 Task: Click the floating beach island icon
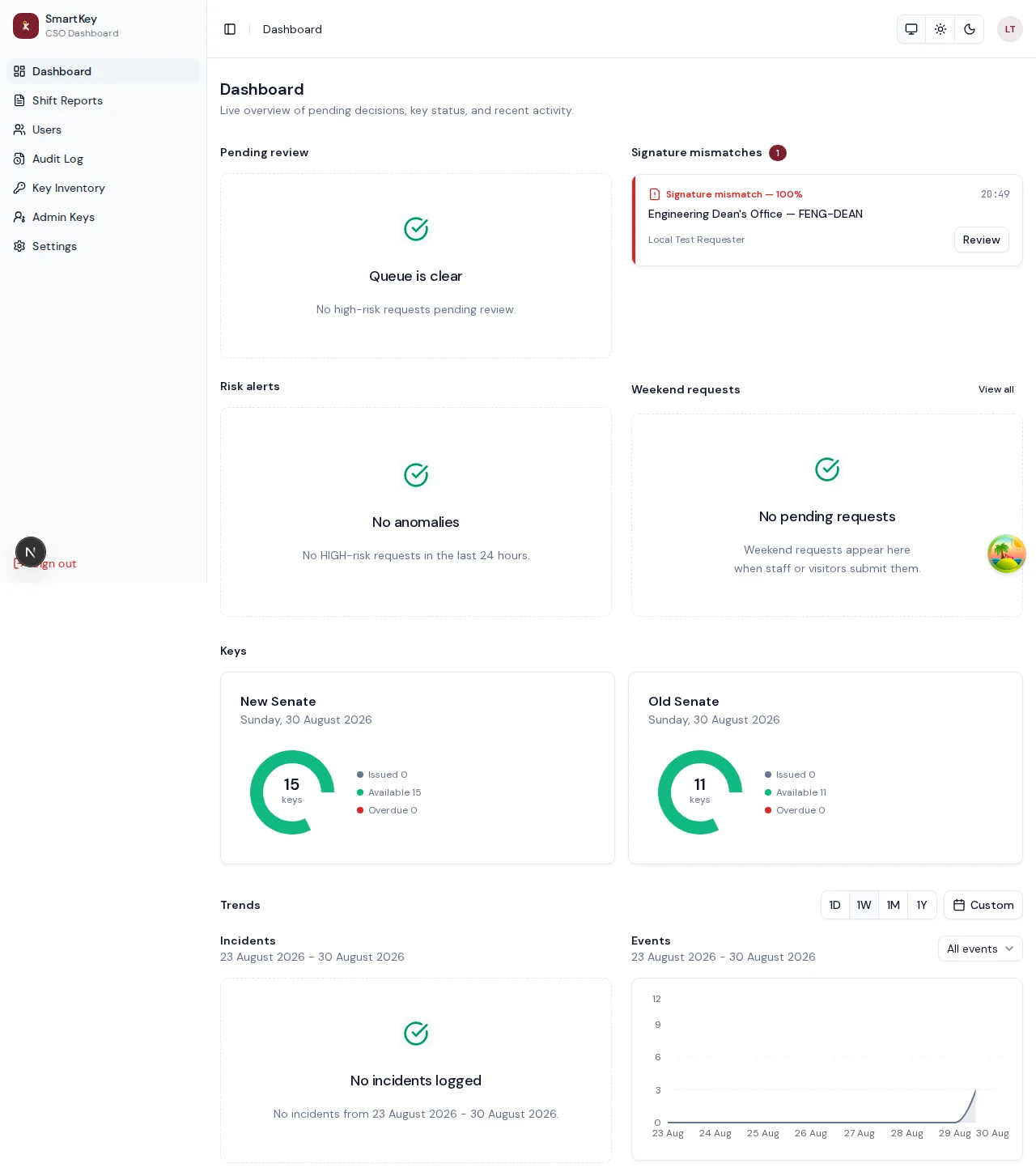[x=1007, y=554]
